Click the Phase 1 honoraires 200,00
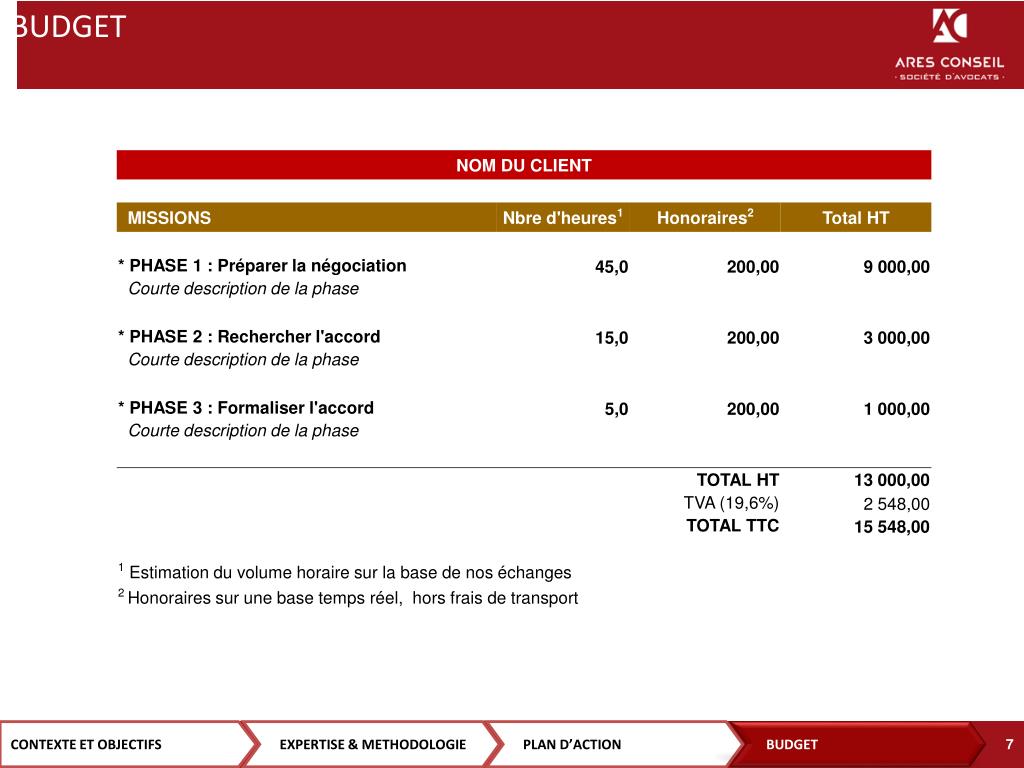This screenshot has height=768, width=1024. [x=753, y=267]
